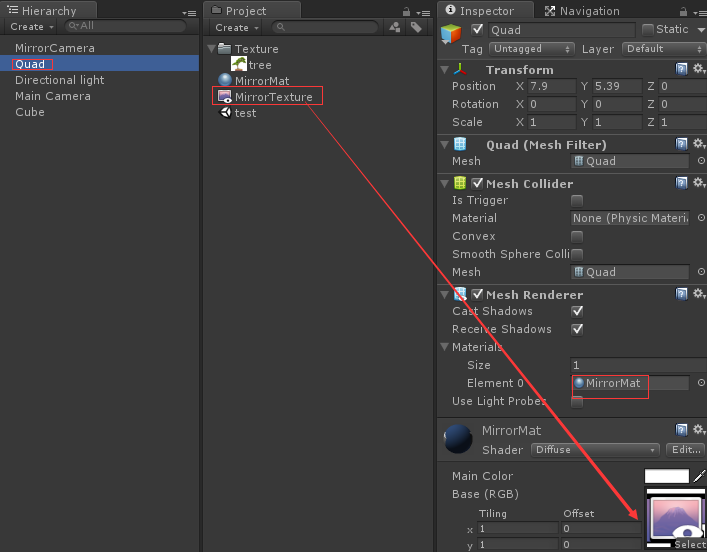Click the search-by-label tag icon in Project
The width and height of the screenshot is (707, 552).
416,28
